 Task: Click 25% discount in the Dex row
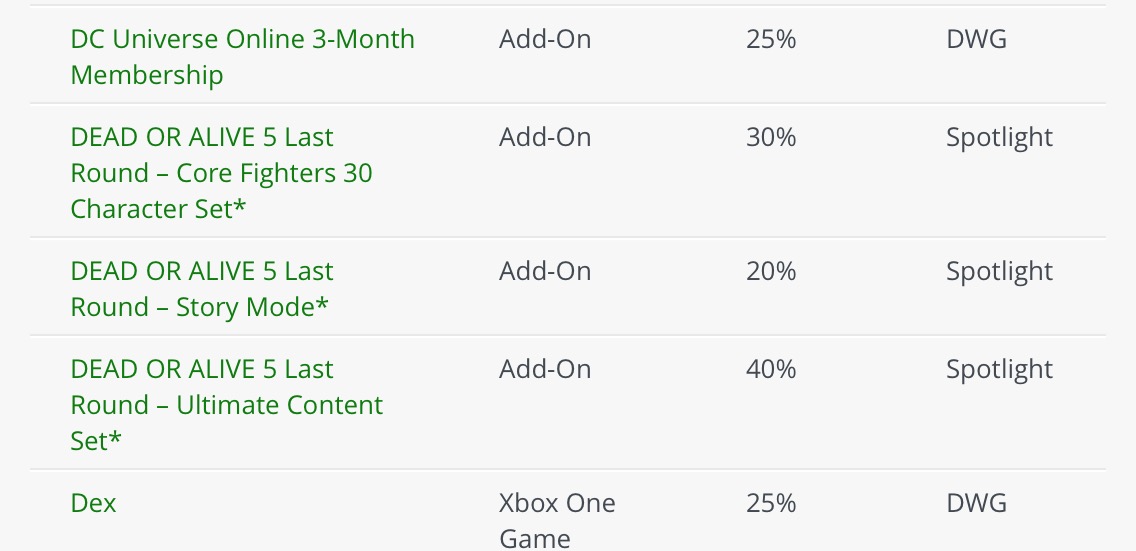[771, 503]
